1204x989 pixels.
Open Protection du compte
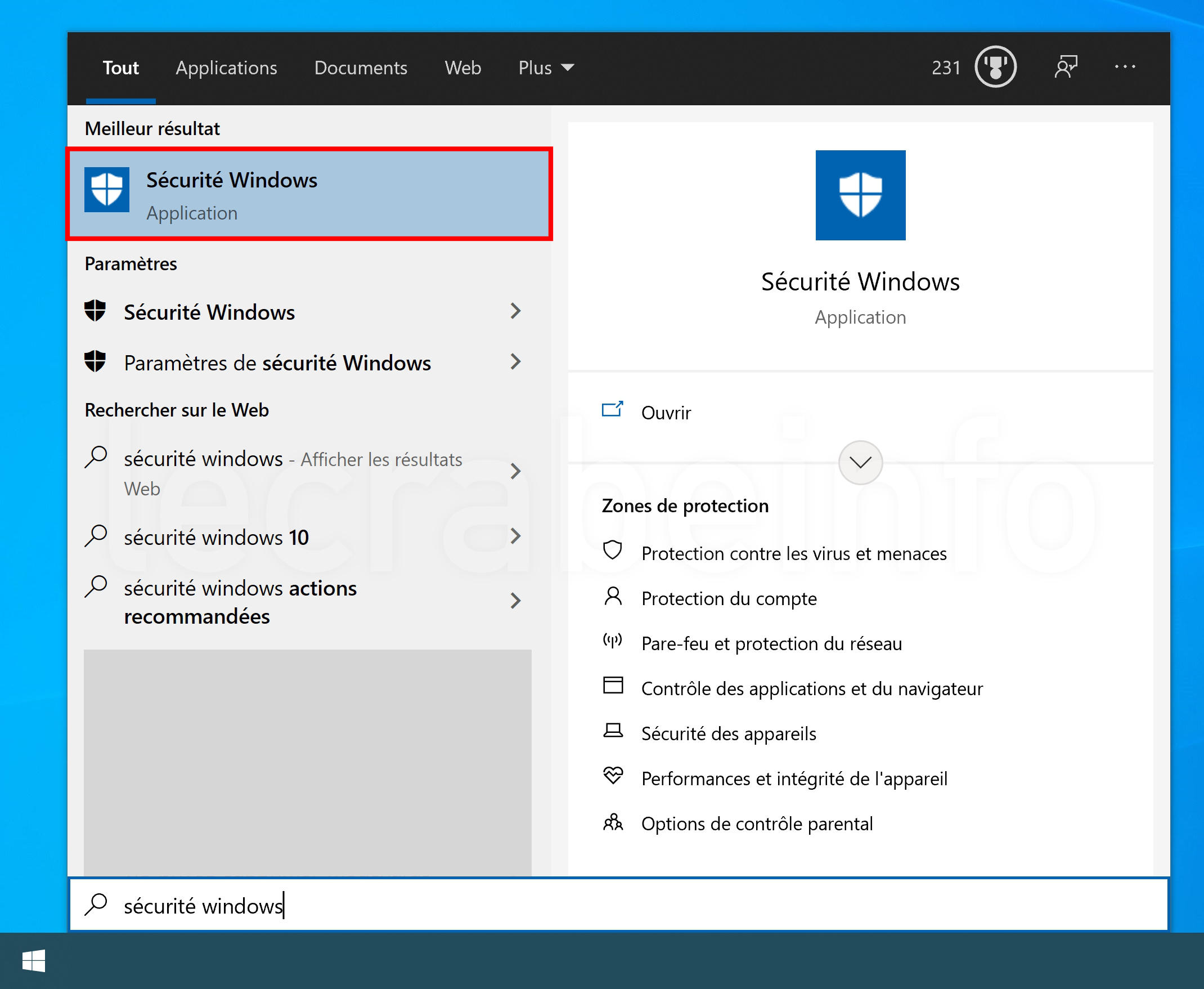tap(729, 599)
